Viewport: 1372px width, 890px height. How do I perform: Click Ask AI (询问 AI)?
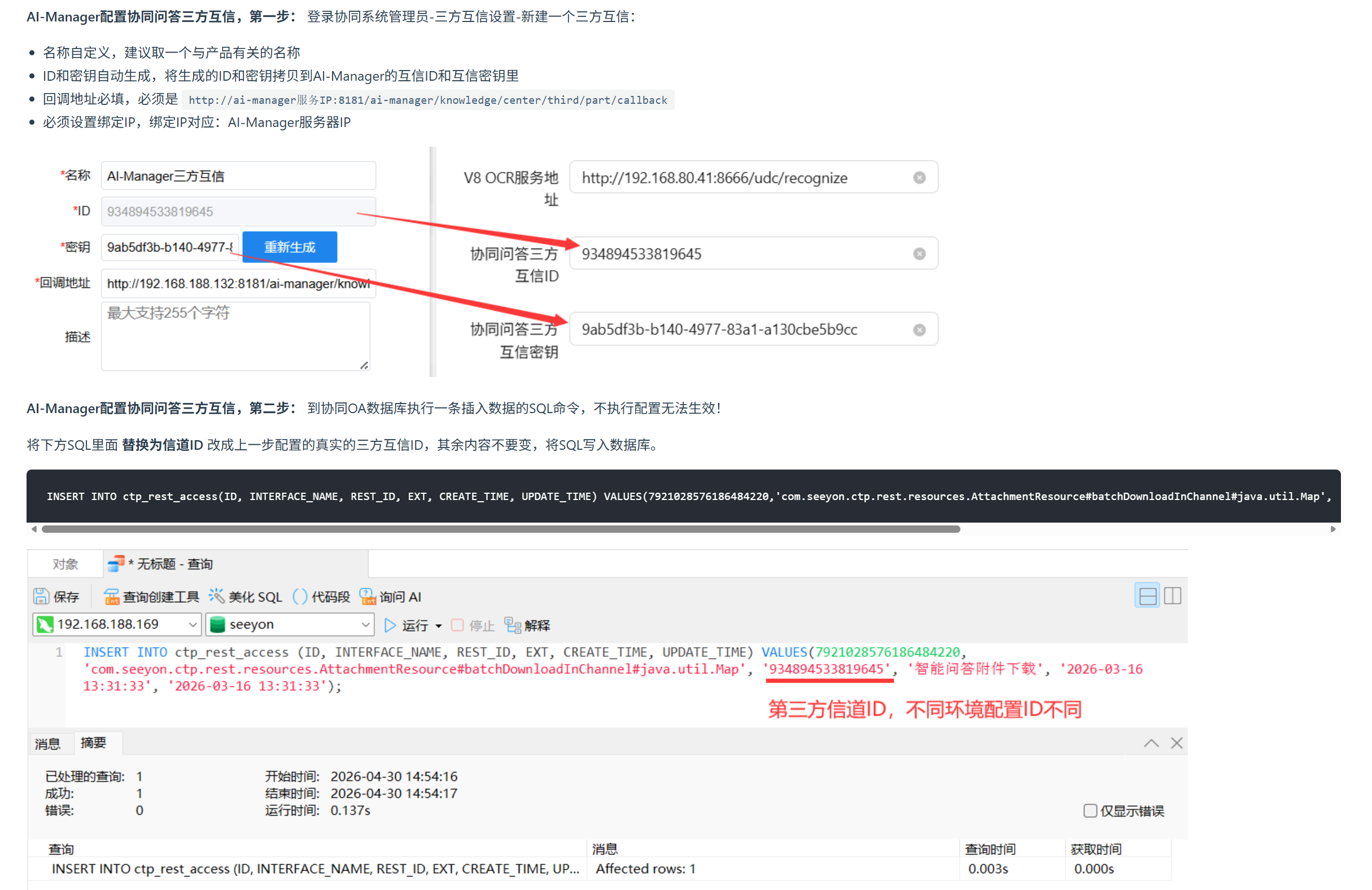coord(390,597)
